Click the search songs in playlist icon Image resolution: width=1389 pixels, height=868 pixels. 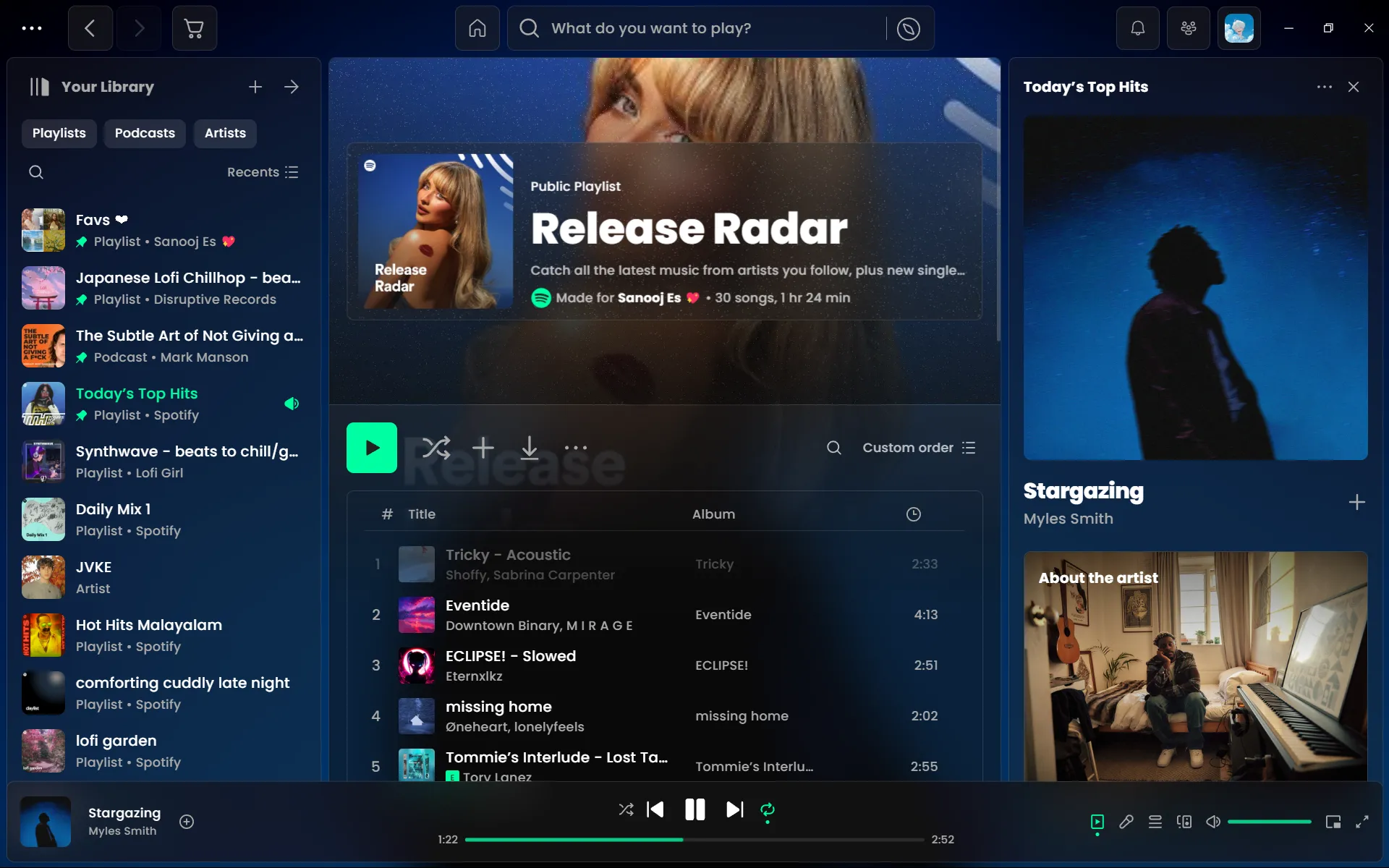833,447
